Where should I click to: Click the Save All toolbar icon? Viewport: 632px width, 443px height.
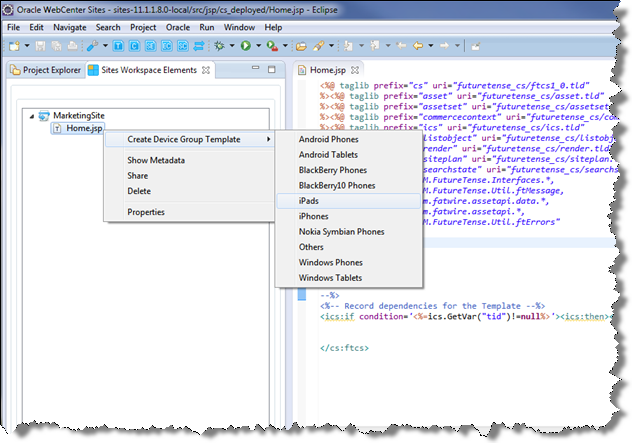click(56, 46)
